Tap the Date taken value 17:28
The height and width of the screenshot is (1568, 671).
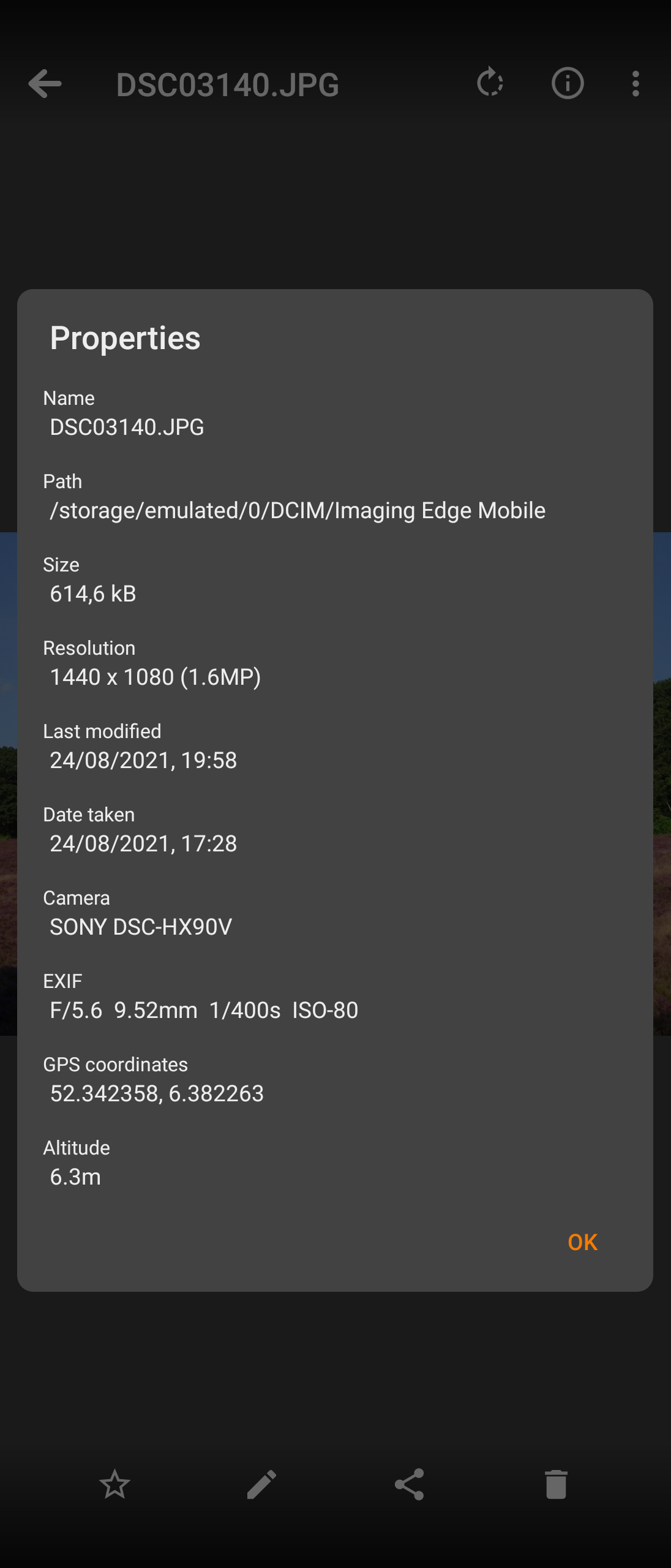[x=143, y=843]
